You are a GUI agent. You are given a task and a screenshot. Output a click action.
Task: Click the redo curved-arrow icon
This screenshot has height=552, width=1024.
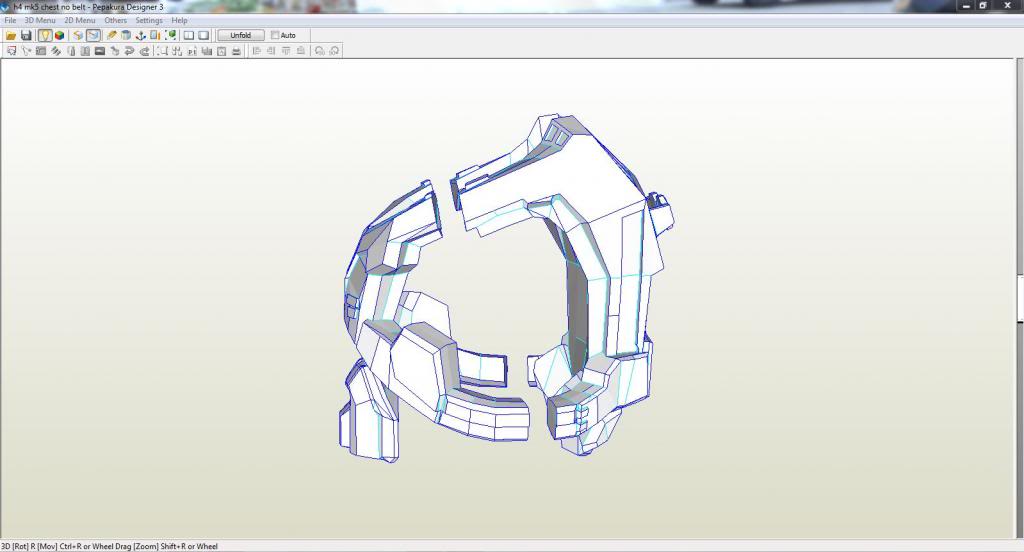[144, 51]
